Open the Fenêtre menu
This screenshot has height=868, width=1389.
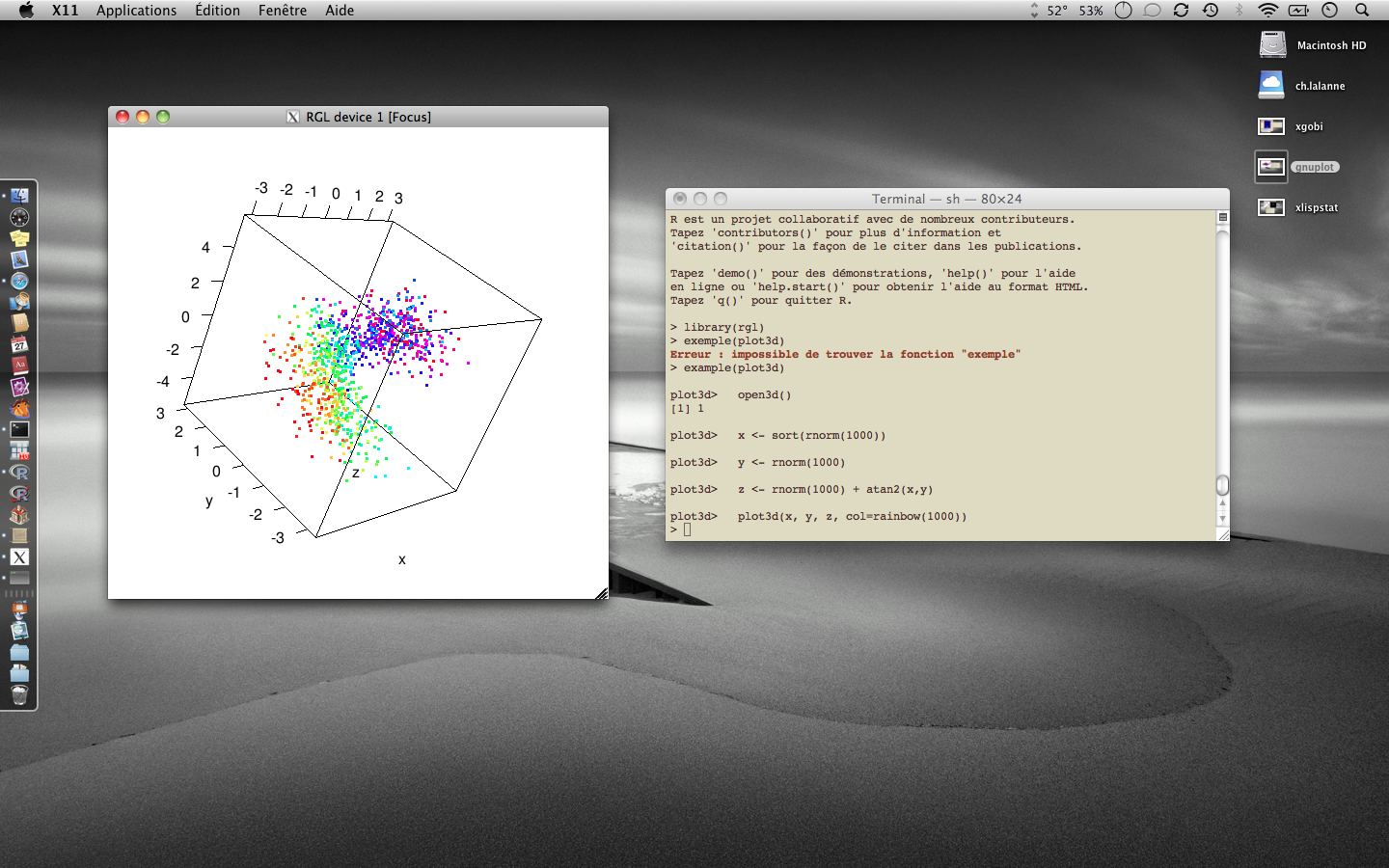(x=282, y=11)
